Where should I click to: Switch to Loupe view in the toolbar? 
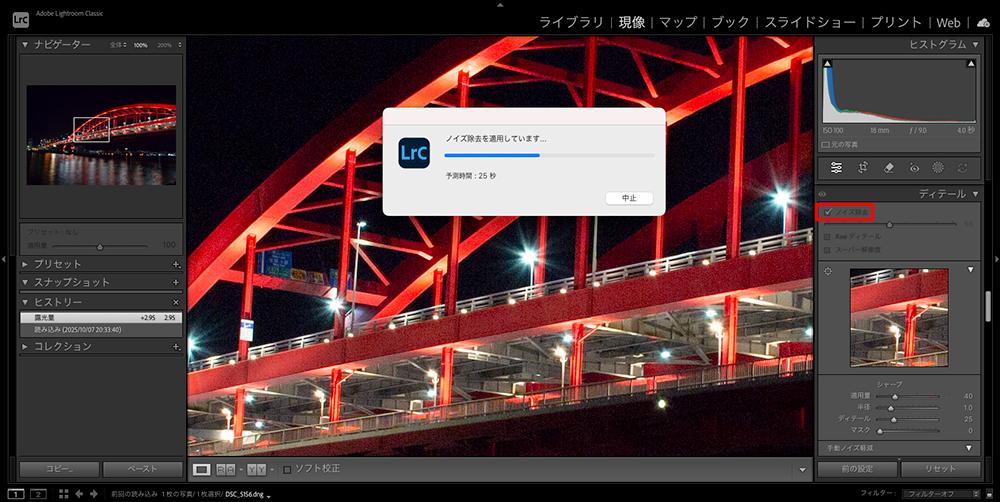201,469
